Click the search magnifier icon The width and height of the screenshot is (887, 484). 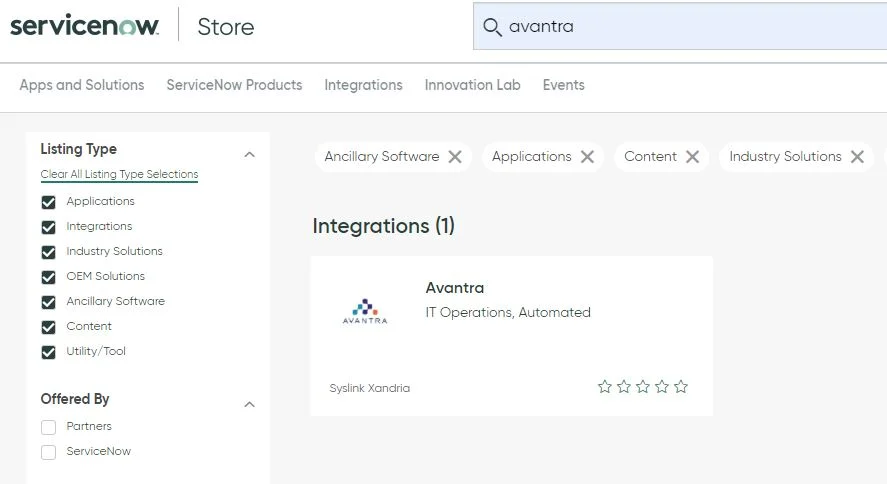pyautogui.click(x=491, y=27)
